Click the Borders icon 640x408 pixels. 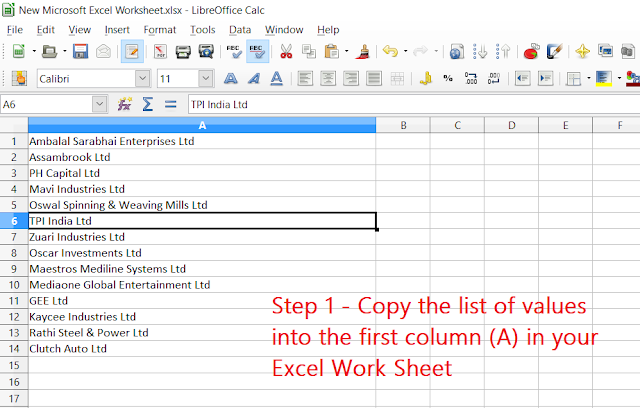573,78
